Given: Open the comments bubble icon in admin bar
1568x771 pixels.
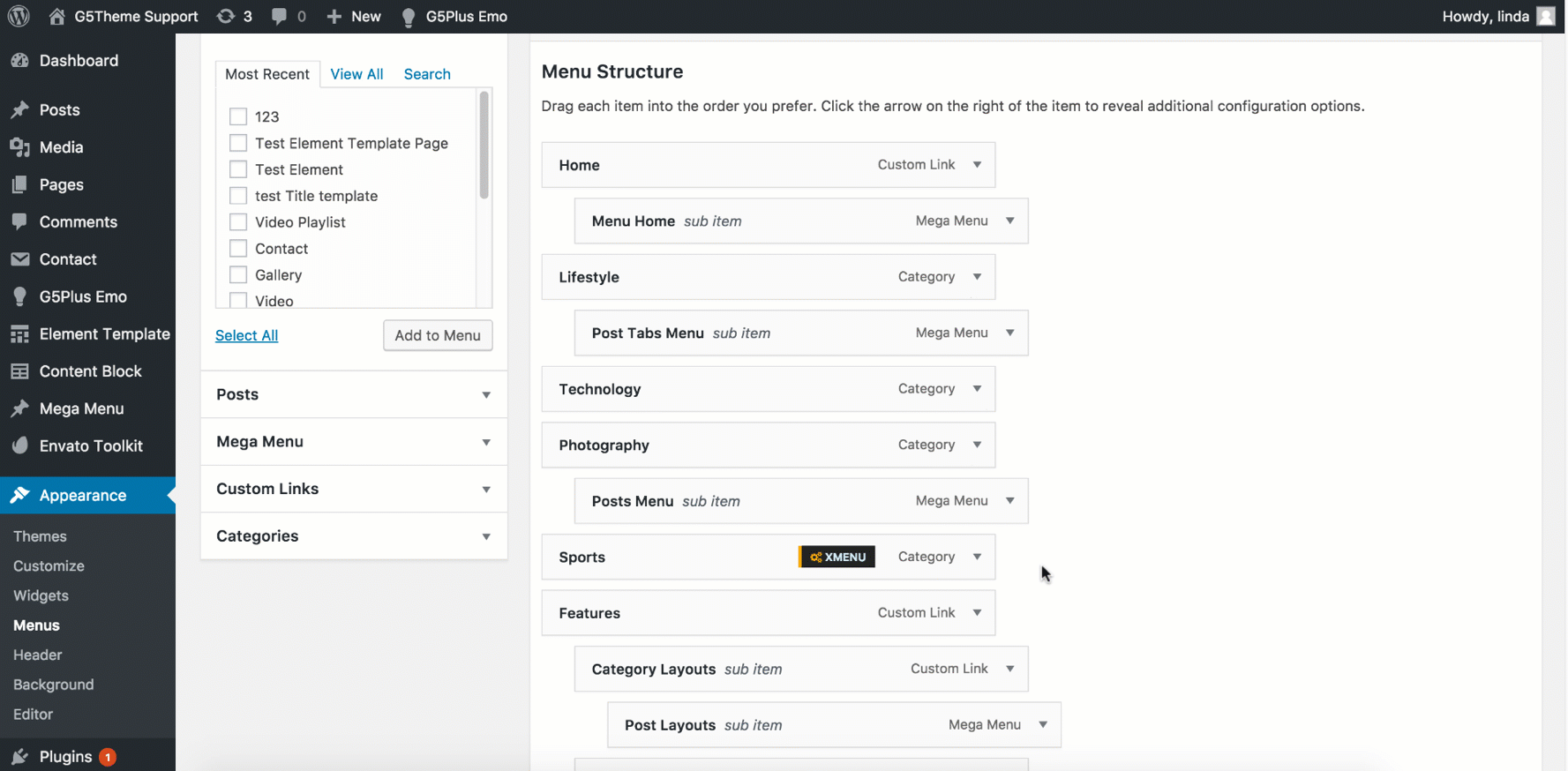Looking at the screenshot, I should coord(279,16).
